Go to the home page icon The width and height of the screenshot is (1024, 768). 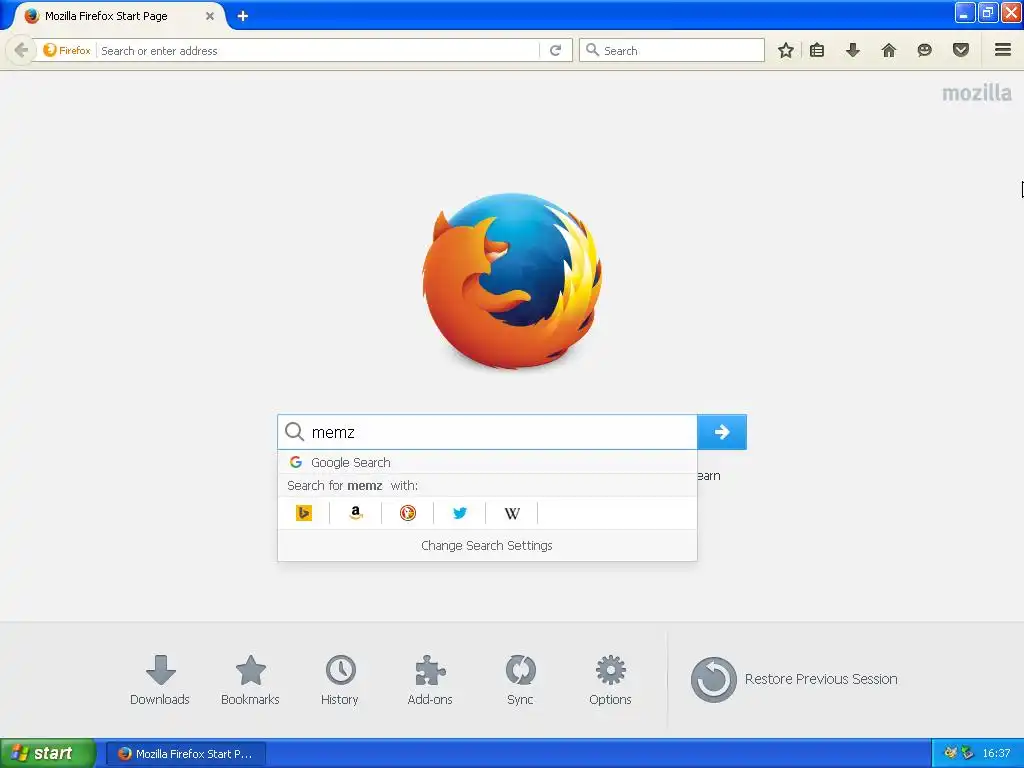click(888, 50)
